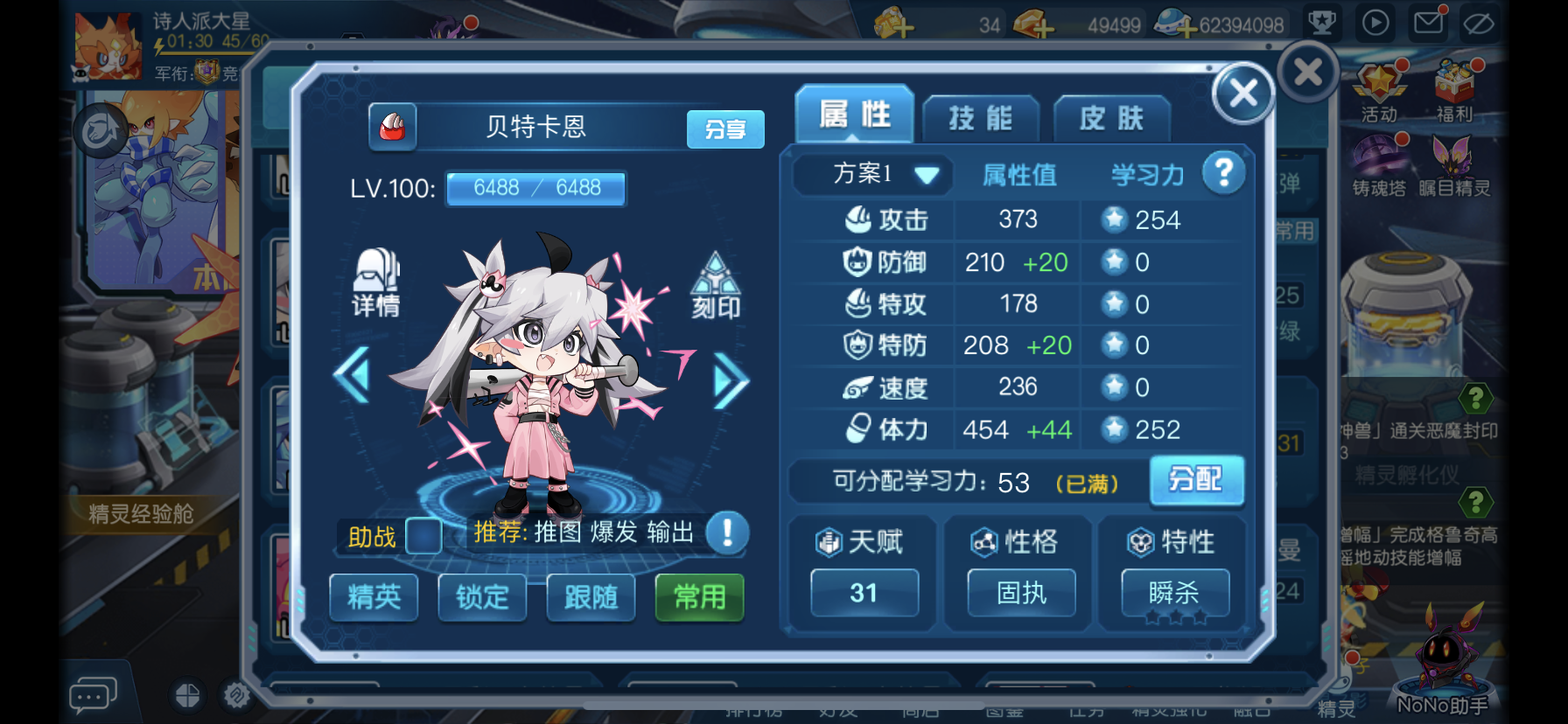
Task: Expand the 方案1 dropdown arrow
Action: 927,175
